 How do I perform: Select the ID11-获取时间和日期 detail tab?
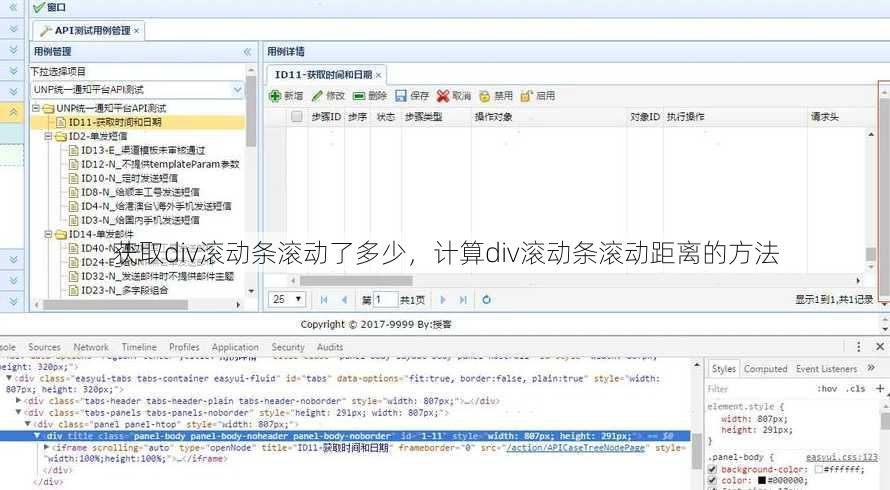(325, 75)
